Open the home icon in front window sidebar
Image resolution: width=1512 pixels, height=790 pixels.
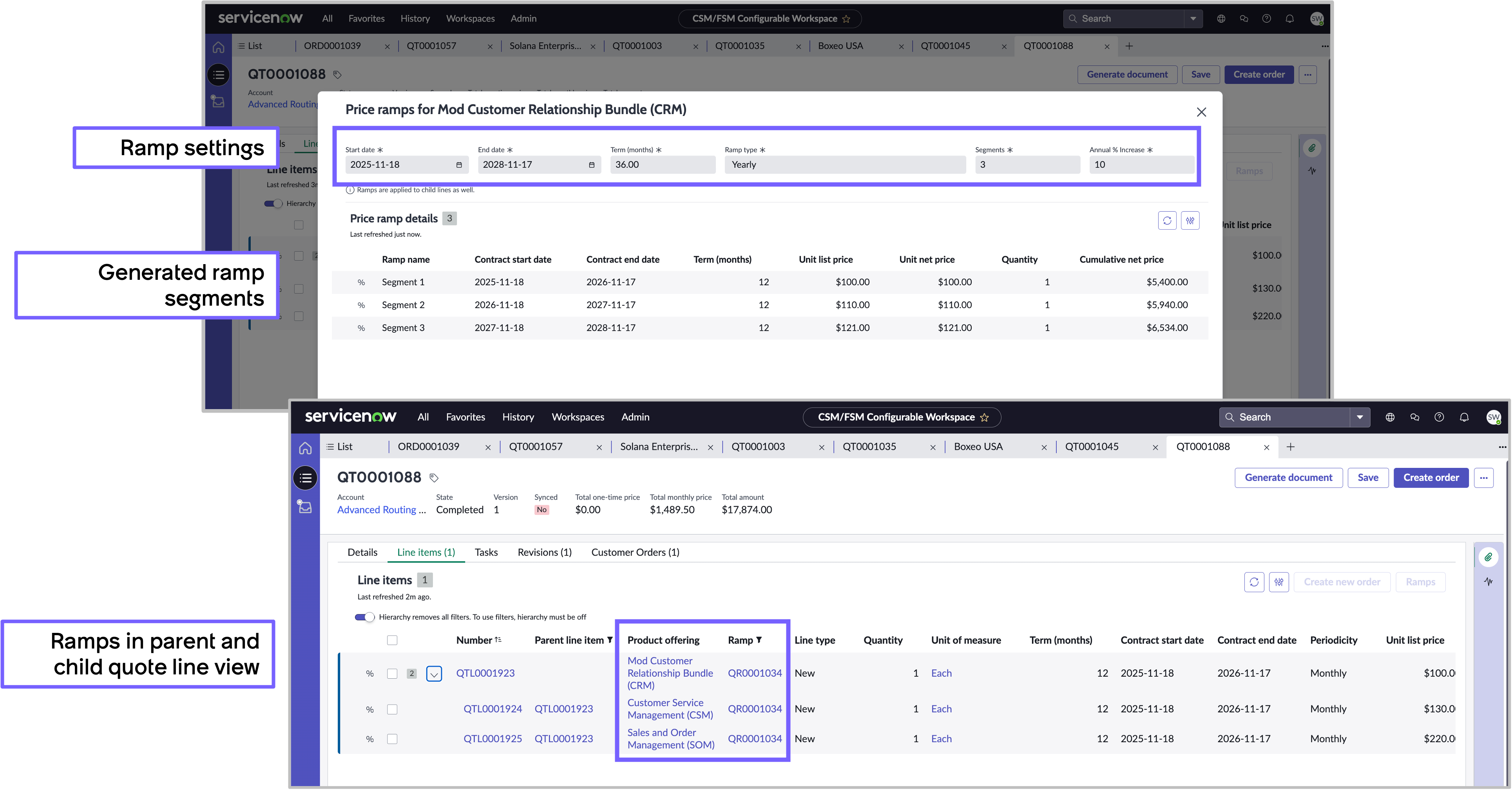click(305, 448)
